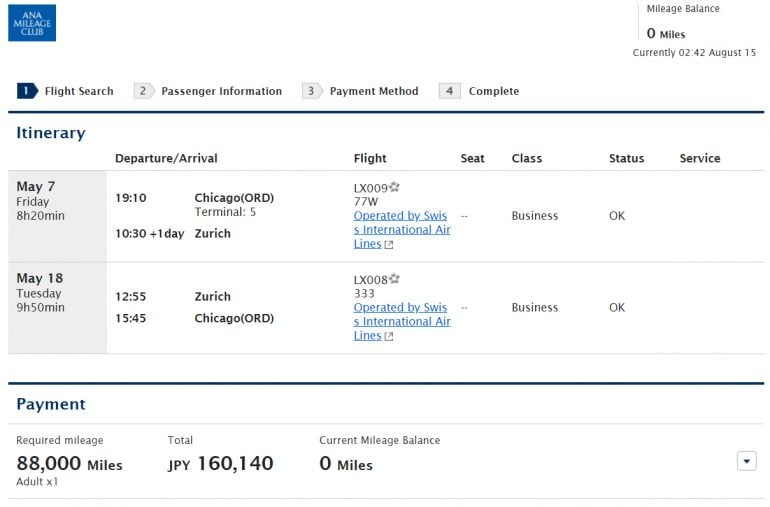Go to the Passenger Information step
Screen dimensions: 770x507
point(221,91)
